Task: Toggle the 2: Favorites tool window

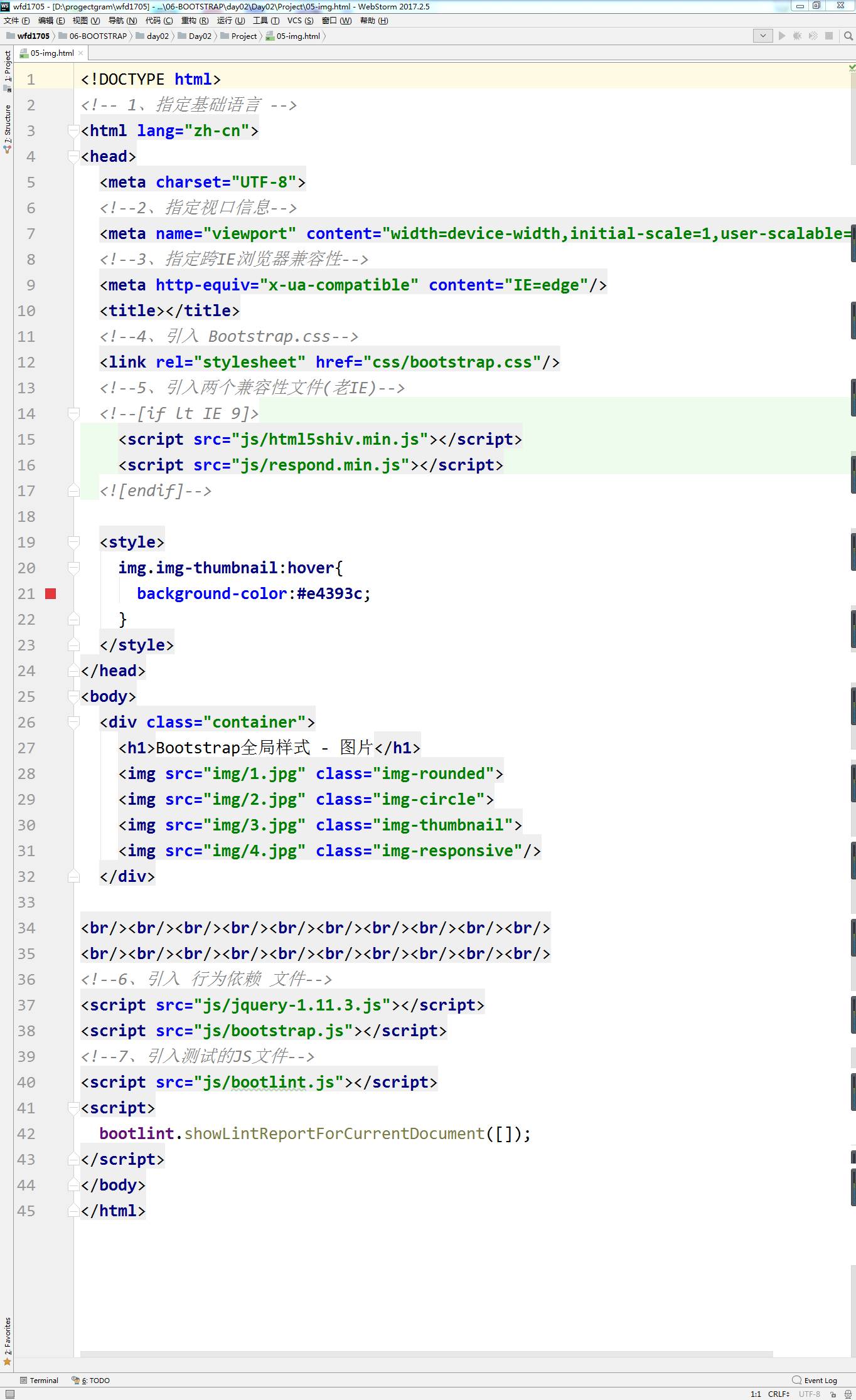Action: pos(7,1342)
